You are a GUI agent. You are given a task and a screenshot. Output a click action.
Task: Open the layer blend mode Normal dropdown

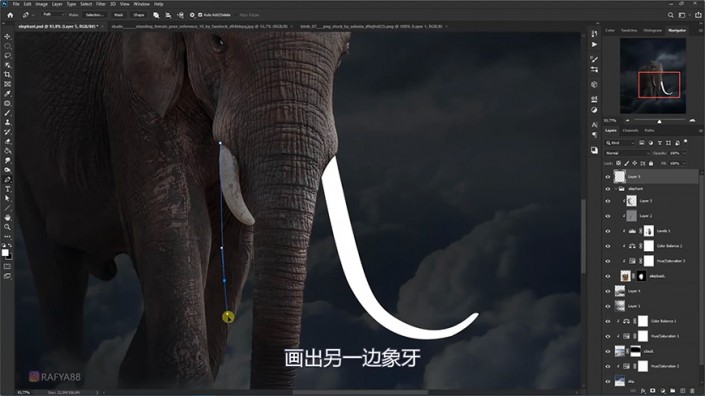tap(627, 153)
